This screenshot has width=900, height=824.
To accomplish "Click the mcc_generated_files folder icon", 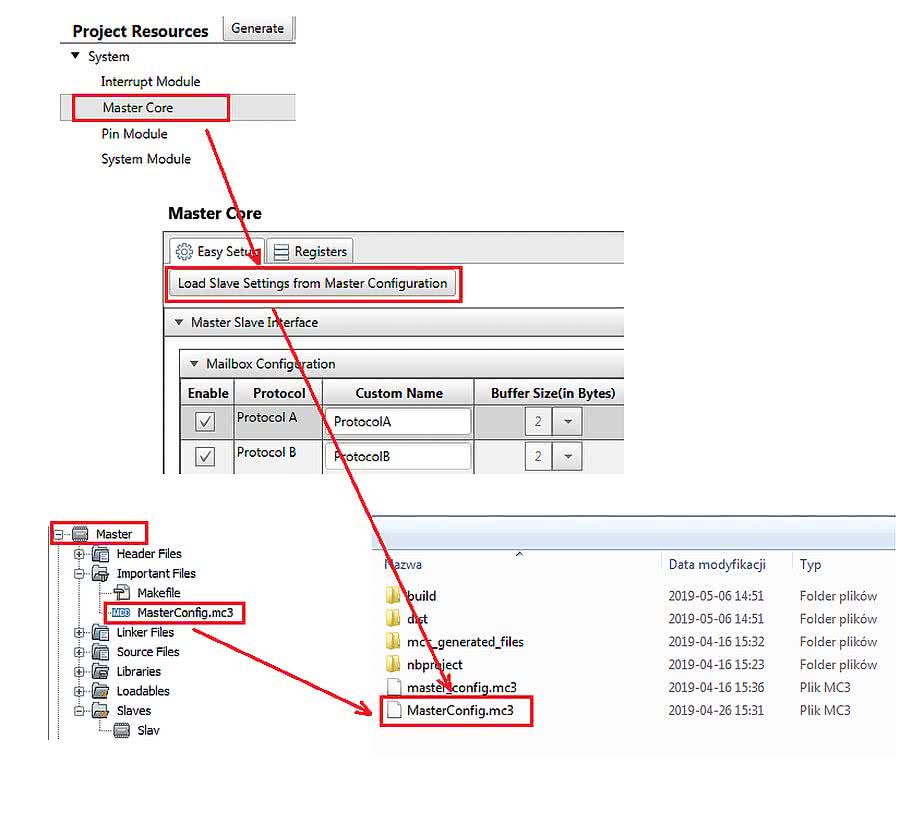I will click(393, 642).
